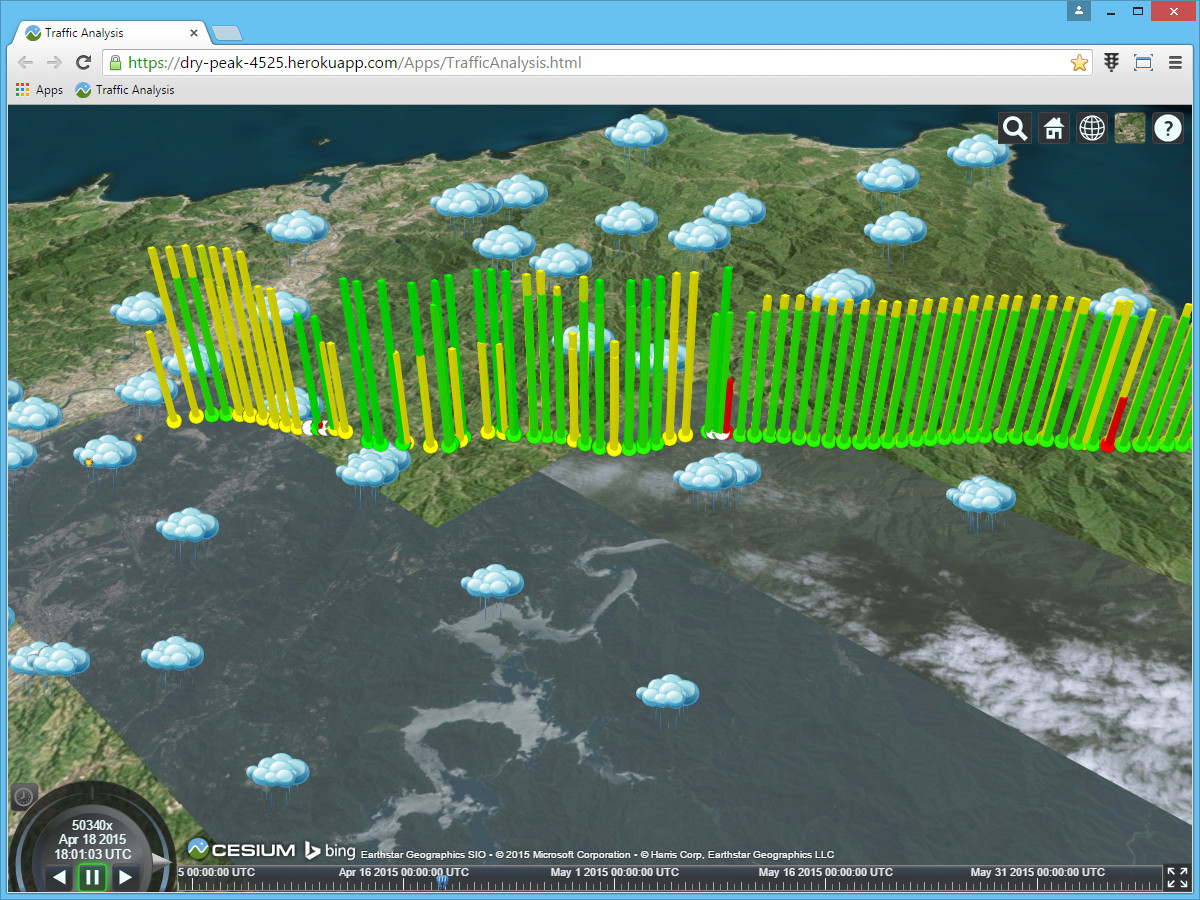This screenshot has height=900, width=1200.
Task: Open the Cesium geocoder search button
Action: coord(1015,128)
